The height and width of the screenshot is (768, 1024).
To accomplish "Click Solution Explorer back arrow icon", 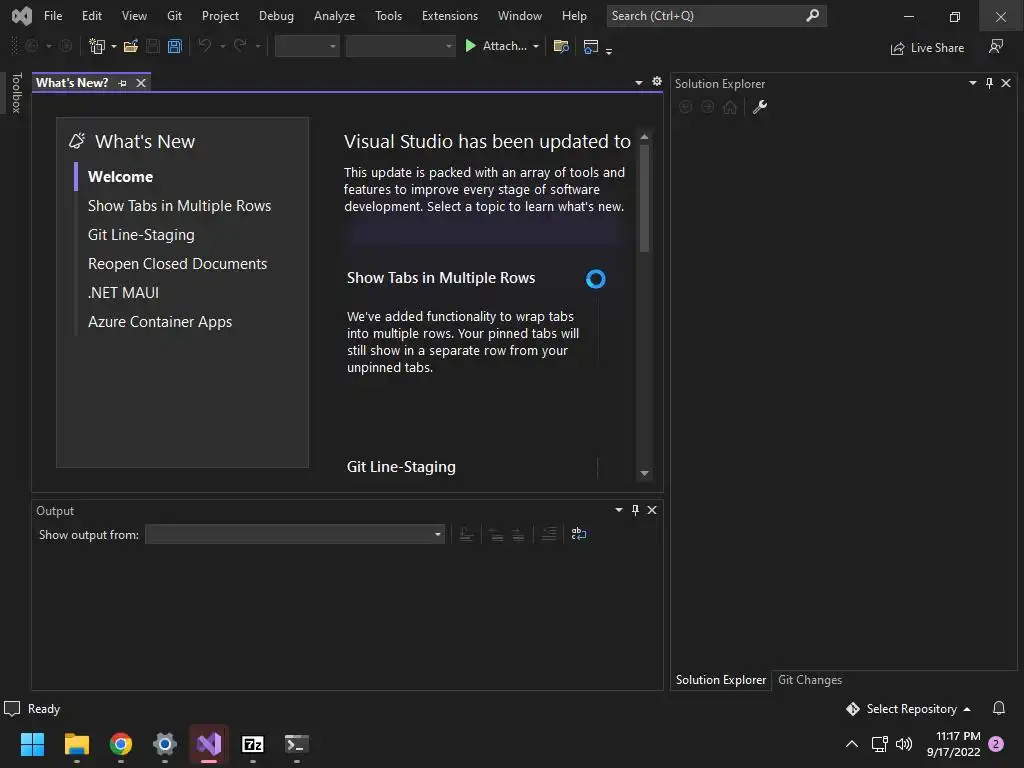I will pos(685,107).
